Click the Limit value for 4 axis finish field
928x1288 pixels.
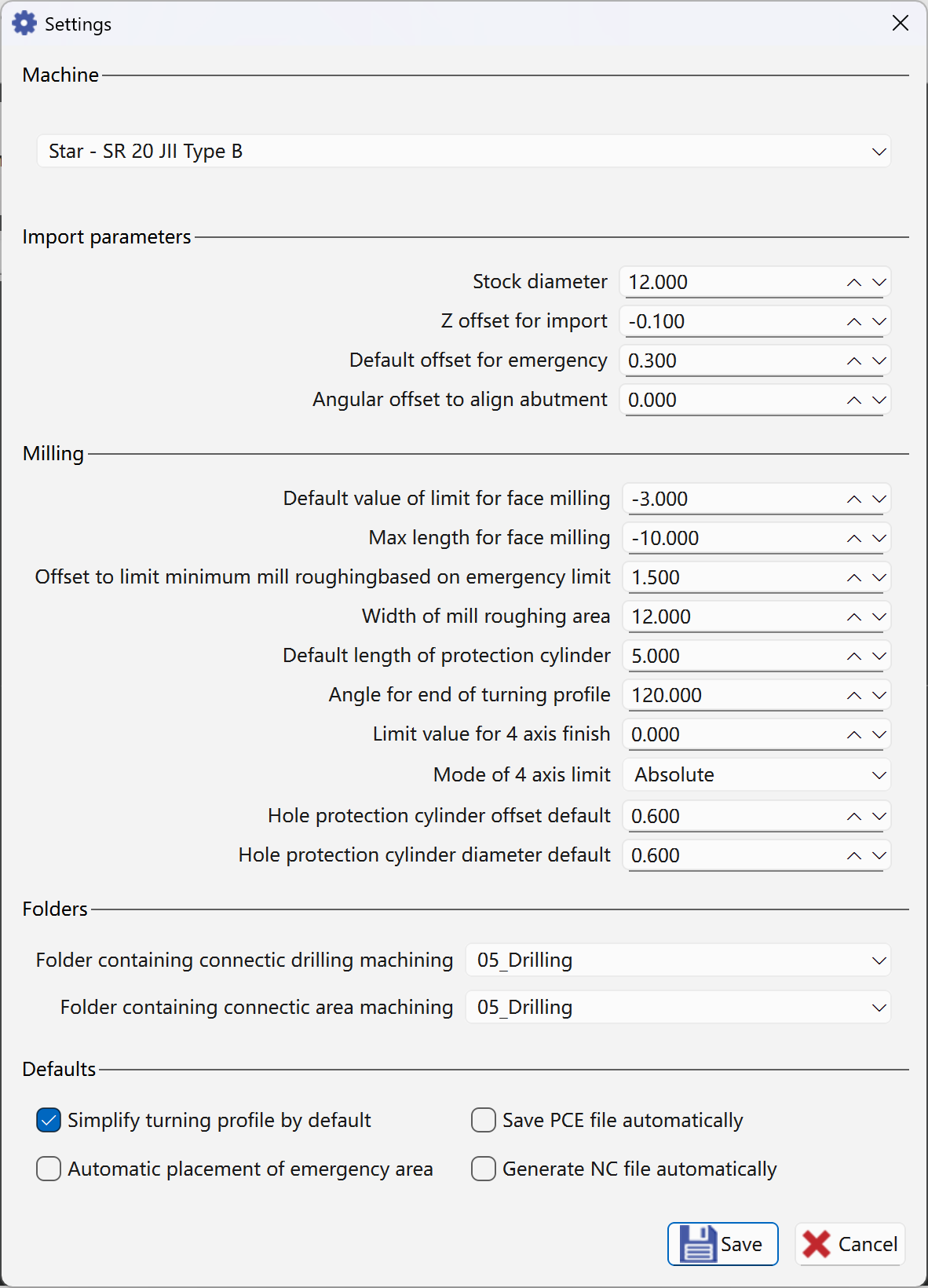730,735
